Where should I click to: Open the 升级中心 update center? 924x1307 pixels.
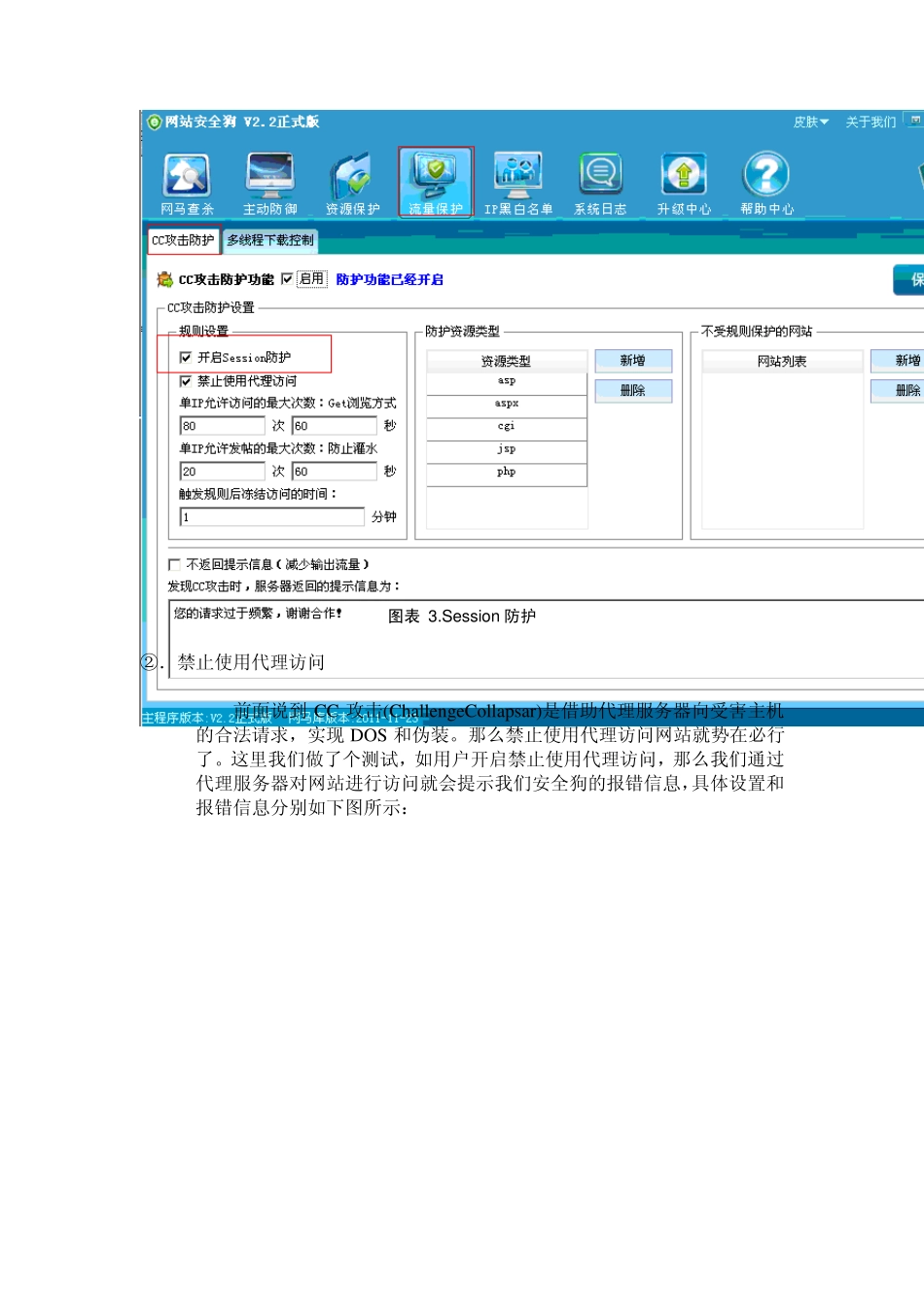click(684, 184)
